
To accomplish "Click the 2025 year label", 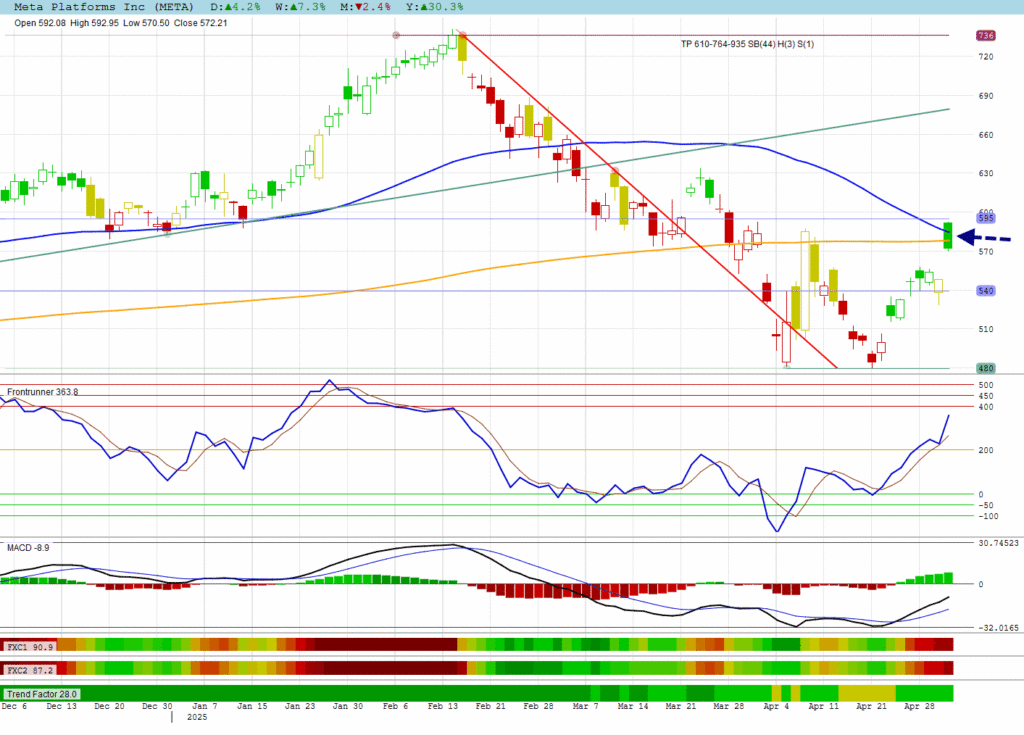I will tap(197, 717).
